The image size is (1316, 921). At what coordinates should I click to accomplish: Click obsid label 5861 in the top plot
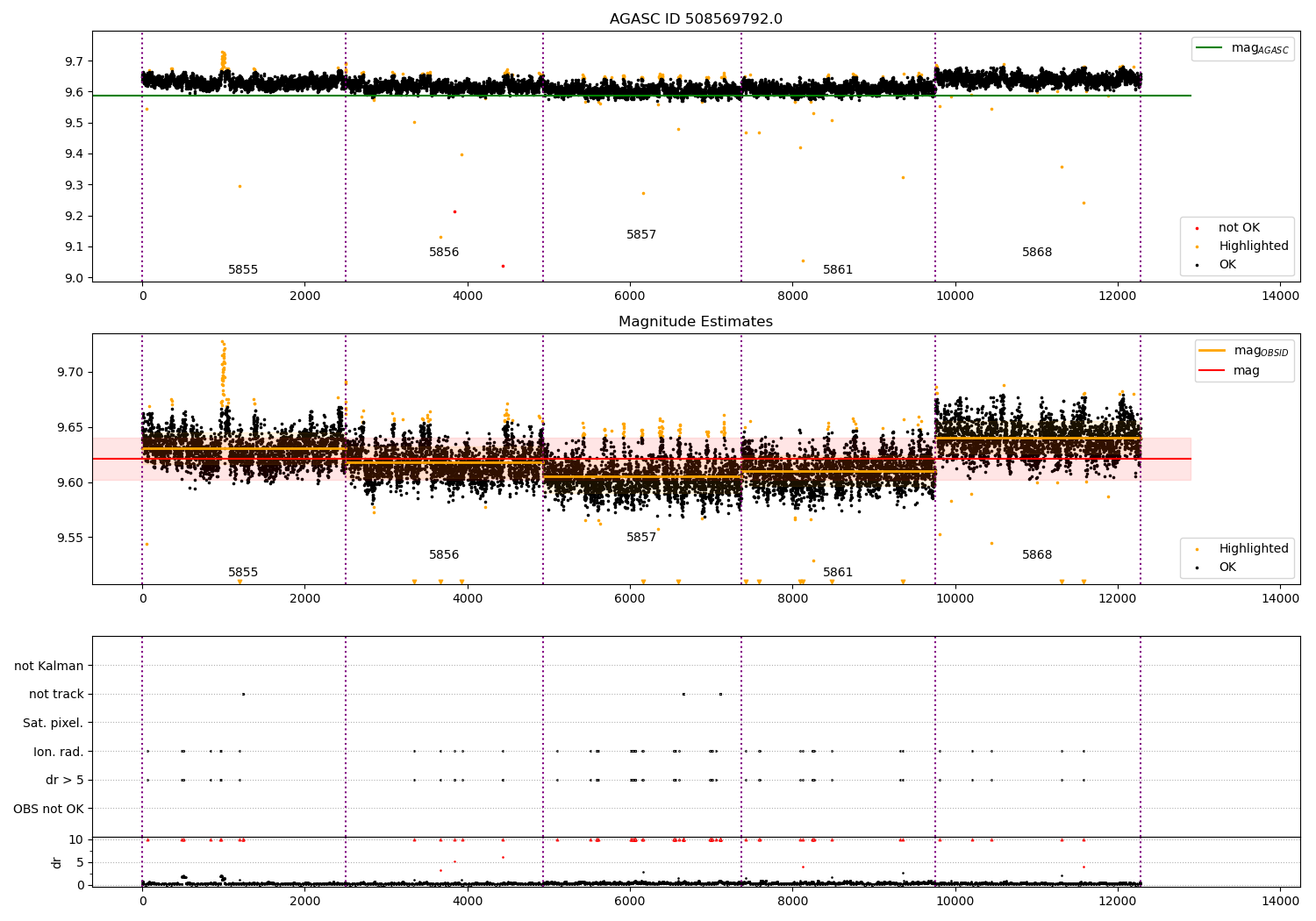click(838, 270)
